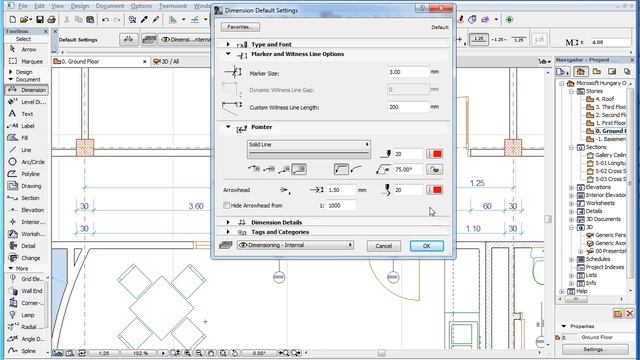Enable Hide Arrowhead from checkbox
640x360 pixels.
227,205
